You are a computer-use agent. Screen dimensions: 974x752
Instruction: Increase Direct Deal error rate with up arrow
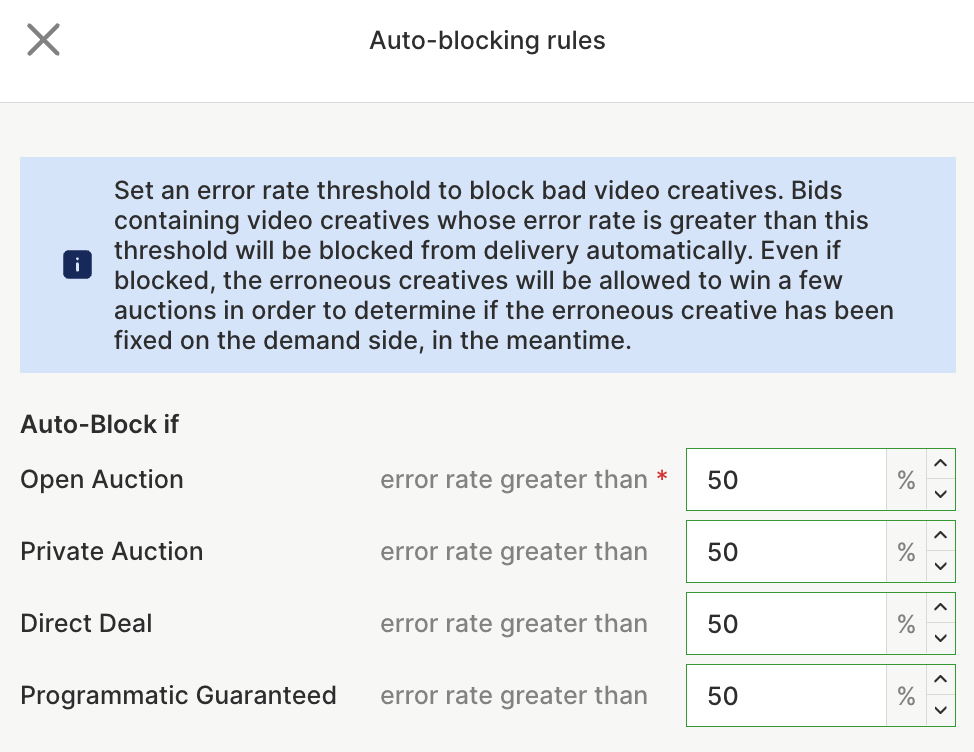tap(940, 608)
